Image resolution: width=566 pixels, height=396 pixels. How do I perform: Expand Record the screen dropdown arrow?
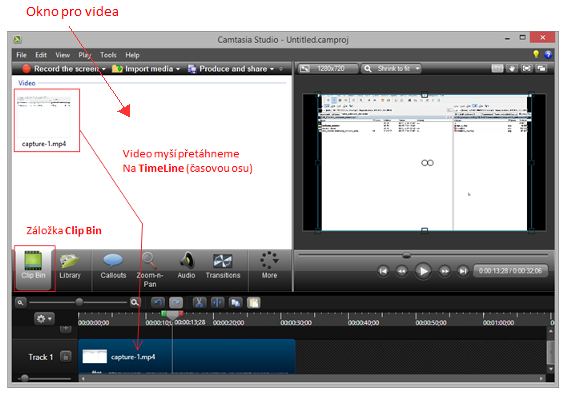click(104, 69)
